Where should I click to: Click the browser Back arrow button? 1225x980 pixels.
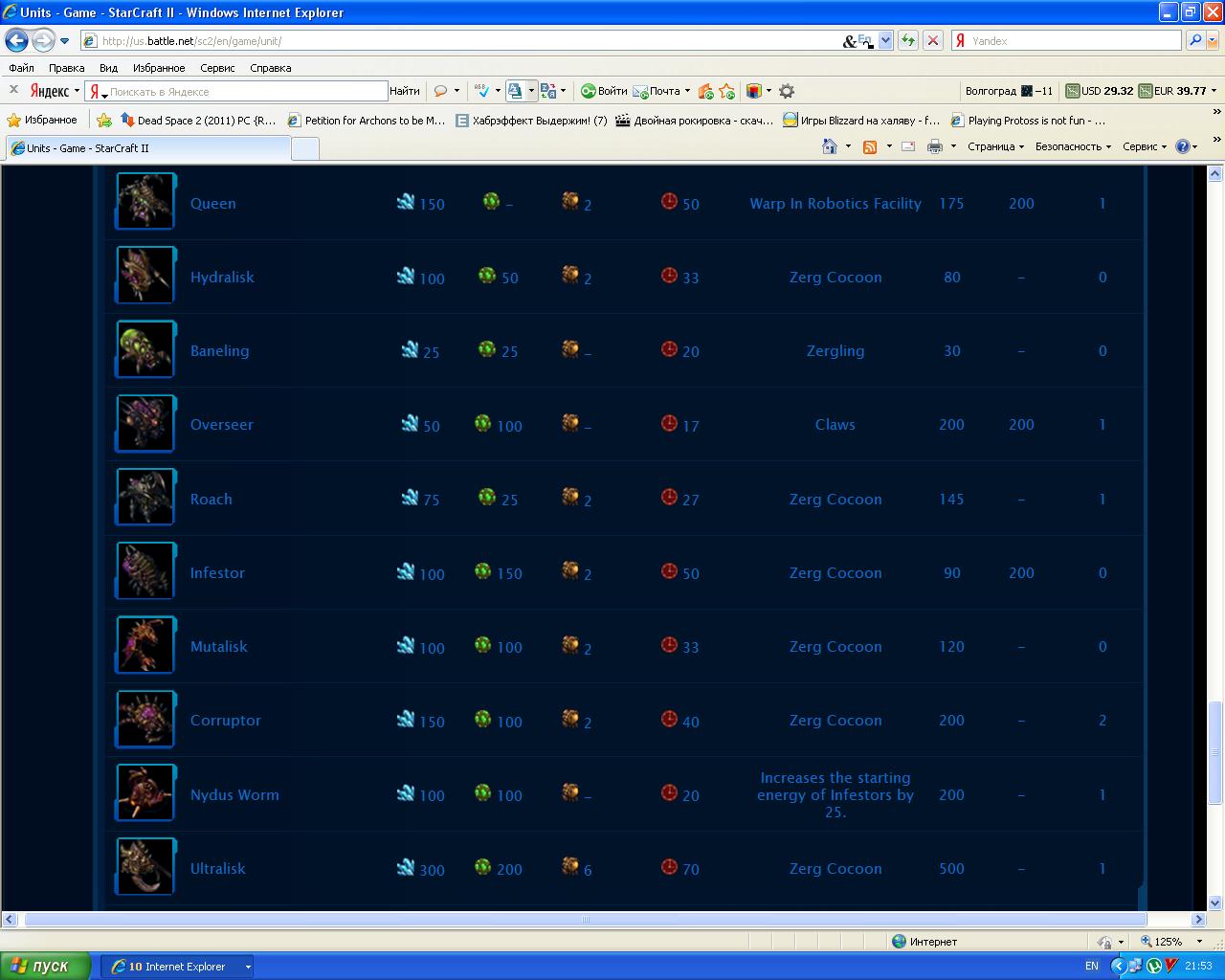tap(16, 40)
